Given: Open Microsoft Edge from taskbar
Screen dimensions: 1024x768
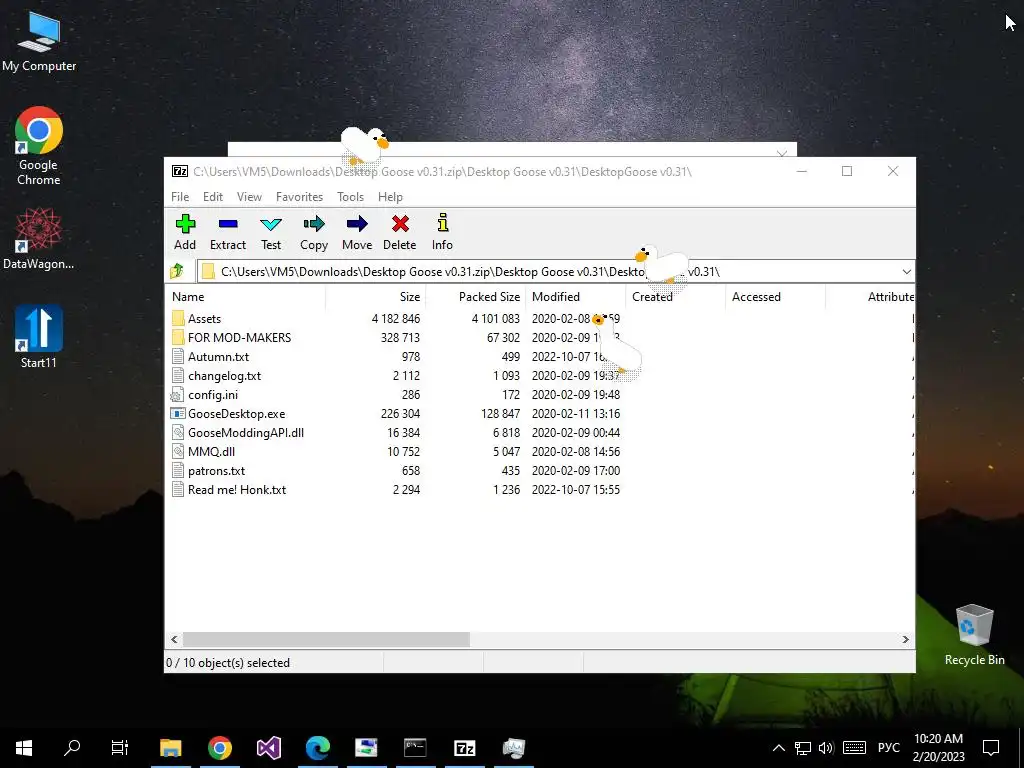Looking at the screenshot, I should click(x=317, y=748).
